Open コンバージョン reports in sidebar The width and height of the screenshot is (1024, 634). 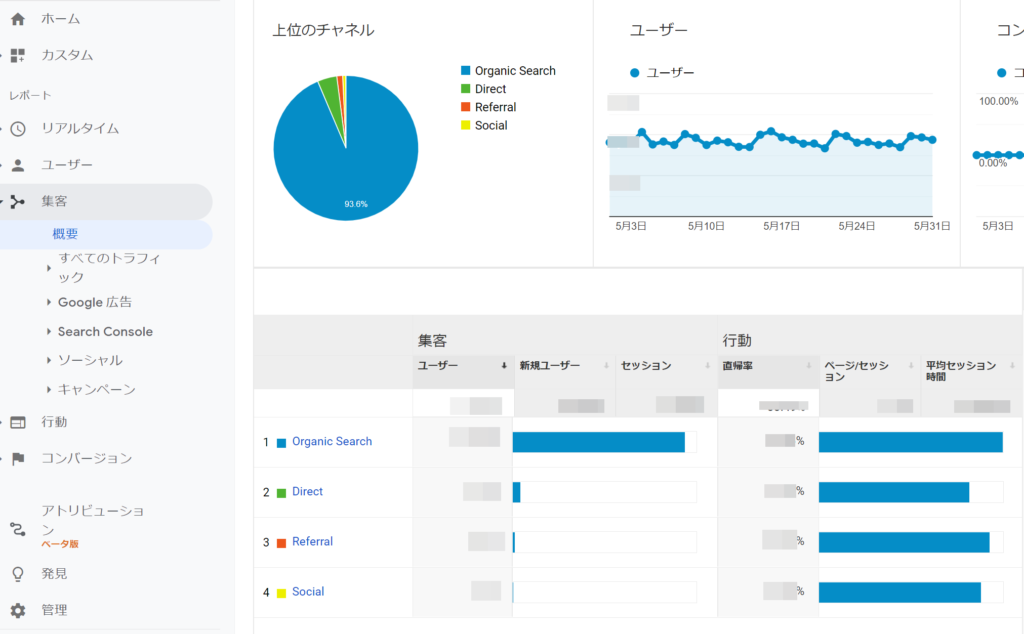pos(87,458)
